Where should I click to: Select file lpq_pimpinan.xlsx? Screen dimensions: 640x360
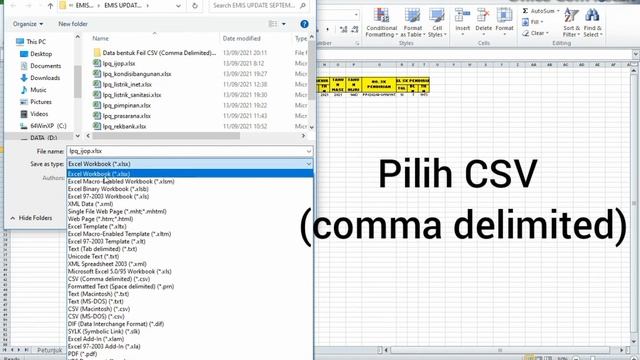click(127, 105)
